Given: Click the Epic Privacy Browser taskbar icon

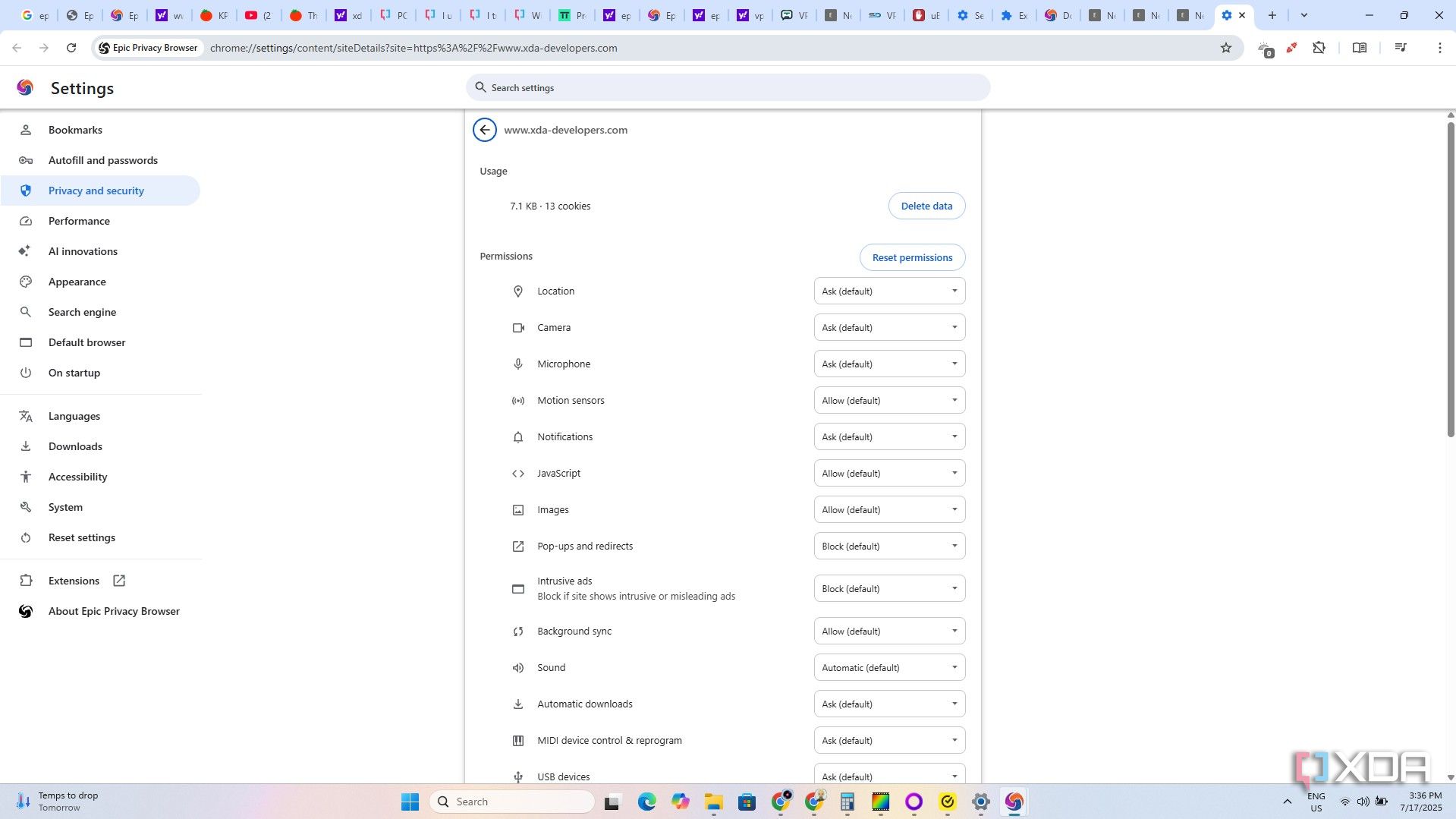Looking at the screenshot, I should 1014,802.
